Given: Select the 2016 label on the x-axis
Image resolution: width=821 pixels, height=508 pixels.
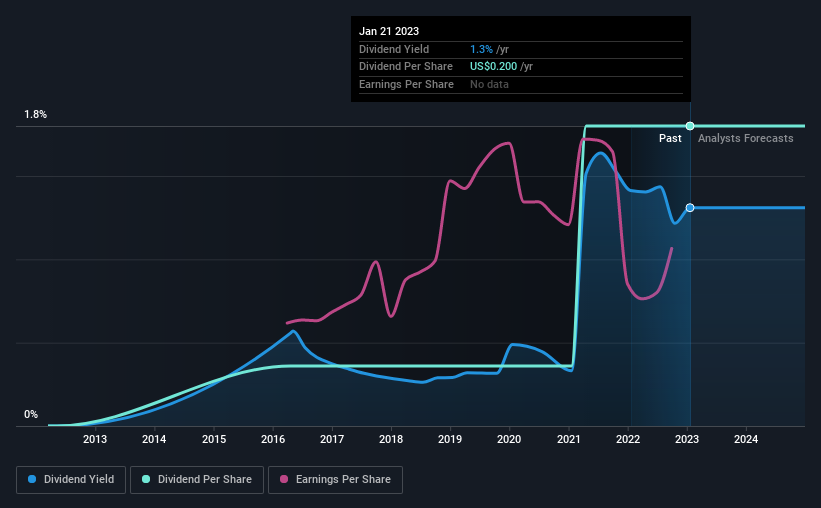Looking at the screenshot, I should click(x=273, y=439).
